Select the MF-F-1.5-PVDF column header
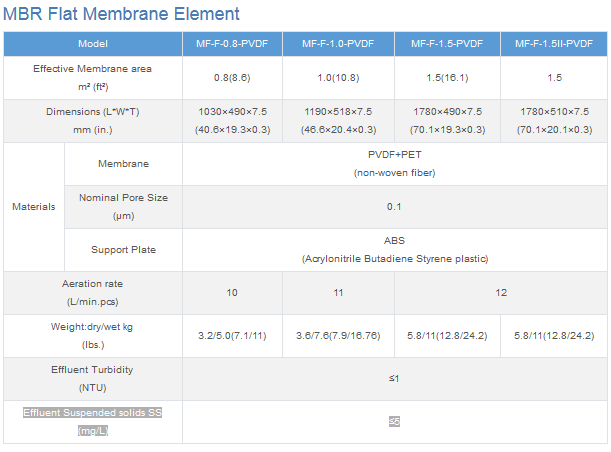This screenshot has width=611, height=452. pyautogui.click(x=446, y=44)
